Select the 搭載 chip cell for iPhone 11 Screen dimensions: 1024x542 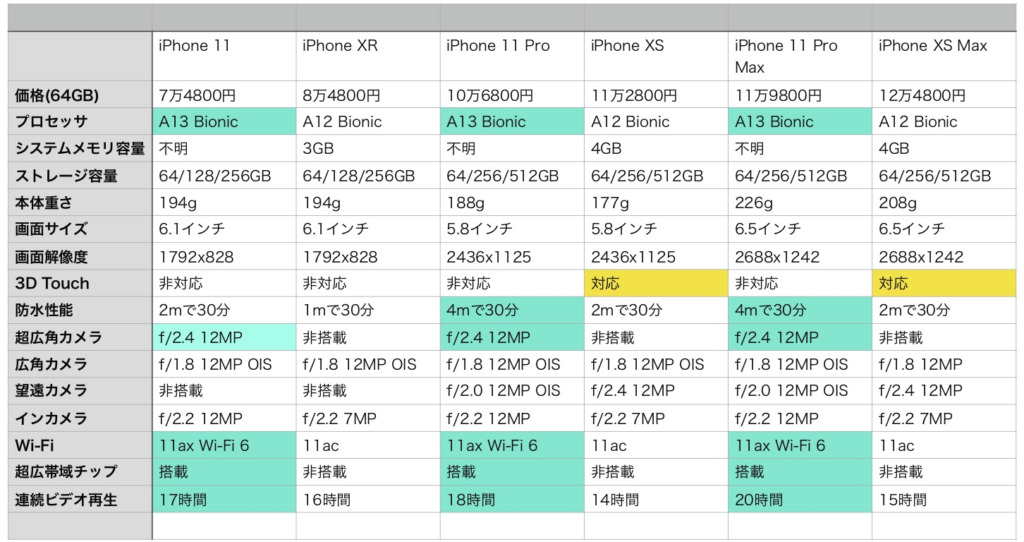[224, 471]
